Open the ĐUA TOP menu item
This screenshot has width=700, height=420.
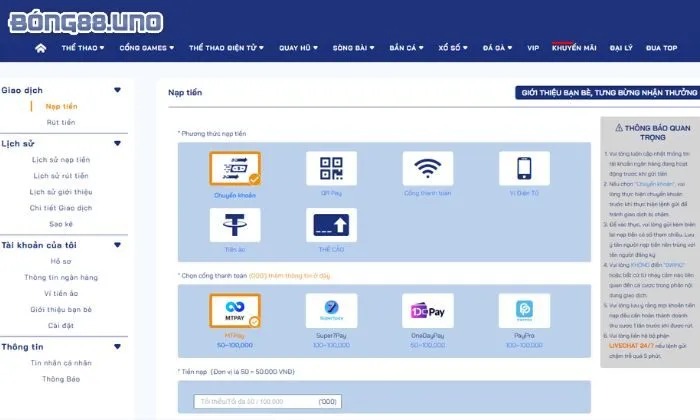pyautogui.click(x=662, y=48)
